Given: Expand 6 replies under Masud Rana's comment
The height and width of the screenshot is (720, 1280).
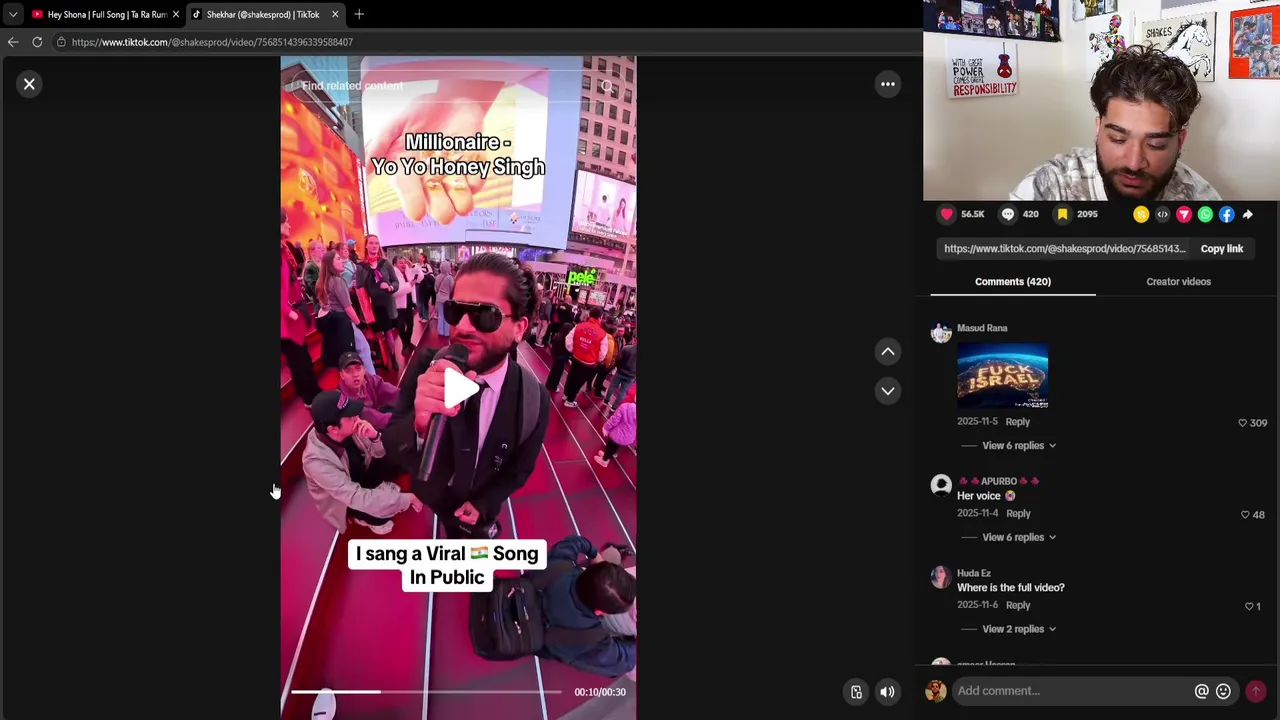Looking at the screenshot, I should click(1018, 446).
